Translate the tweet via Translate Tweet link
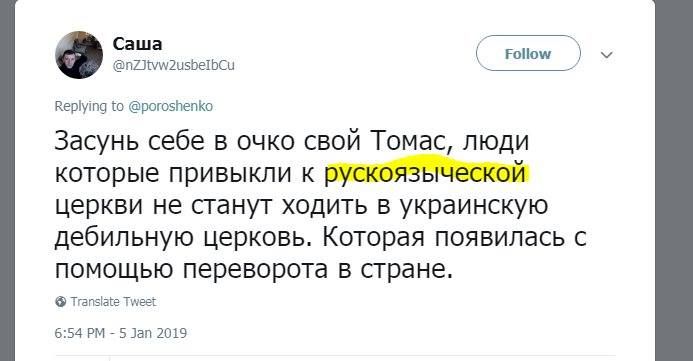 (x=113, y=302)
